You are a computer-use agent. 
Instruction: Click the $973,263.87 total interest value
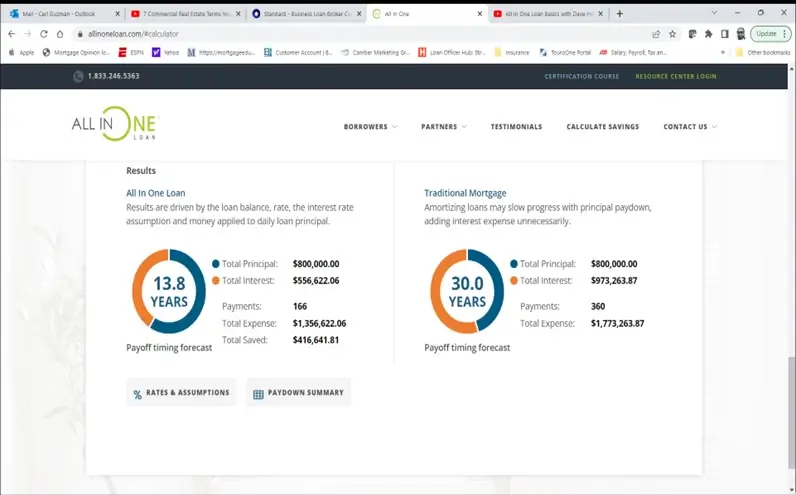[614, 281]
